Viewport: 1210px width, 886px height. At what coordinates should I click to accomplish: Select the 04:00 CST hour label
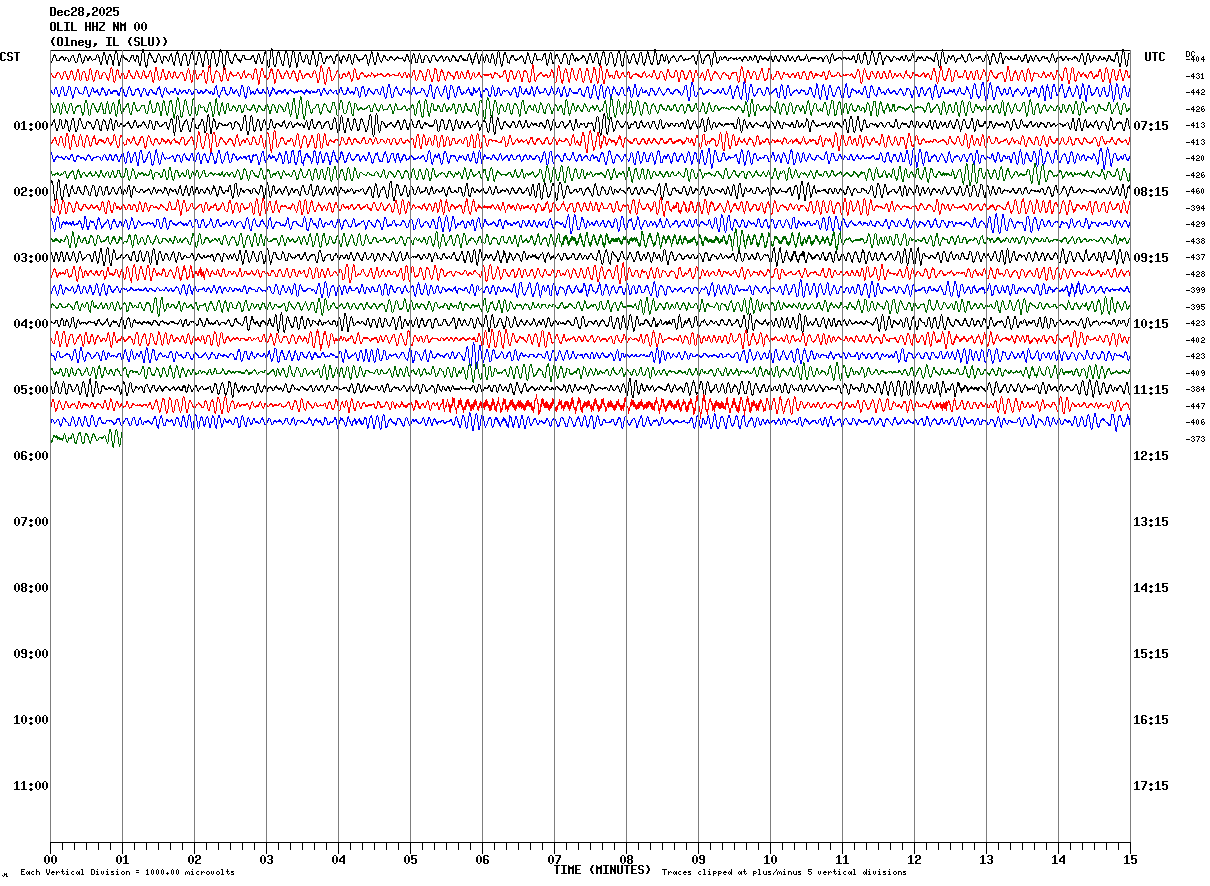(31, 324)
